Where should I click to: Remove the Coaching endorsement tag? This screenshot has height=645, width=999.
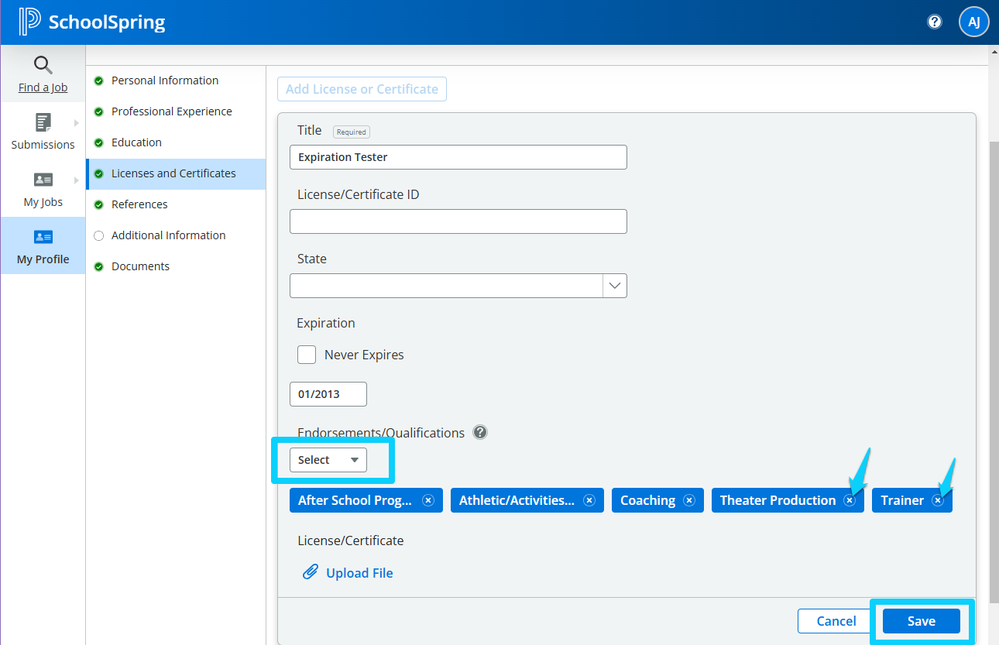[x=689, y=500]
